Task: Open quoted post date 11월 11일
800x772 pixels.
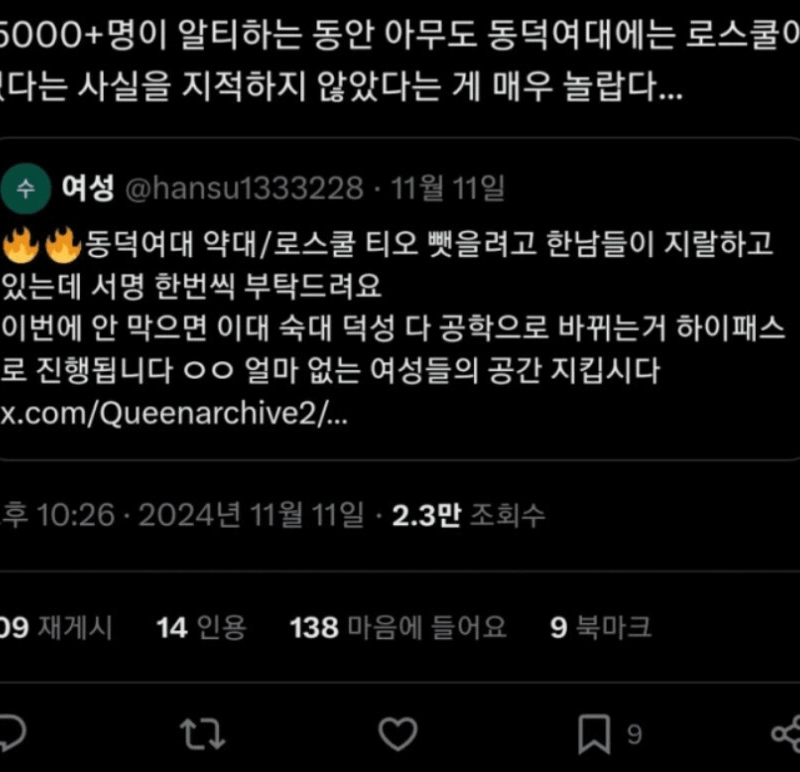Action: tap(447, 188)
